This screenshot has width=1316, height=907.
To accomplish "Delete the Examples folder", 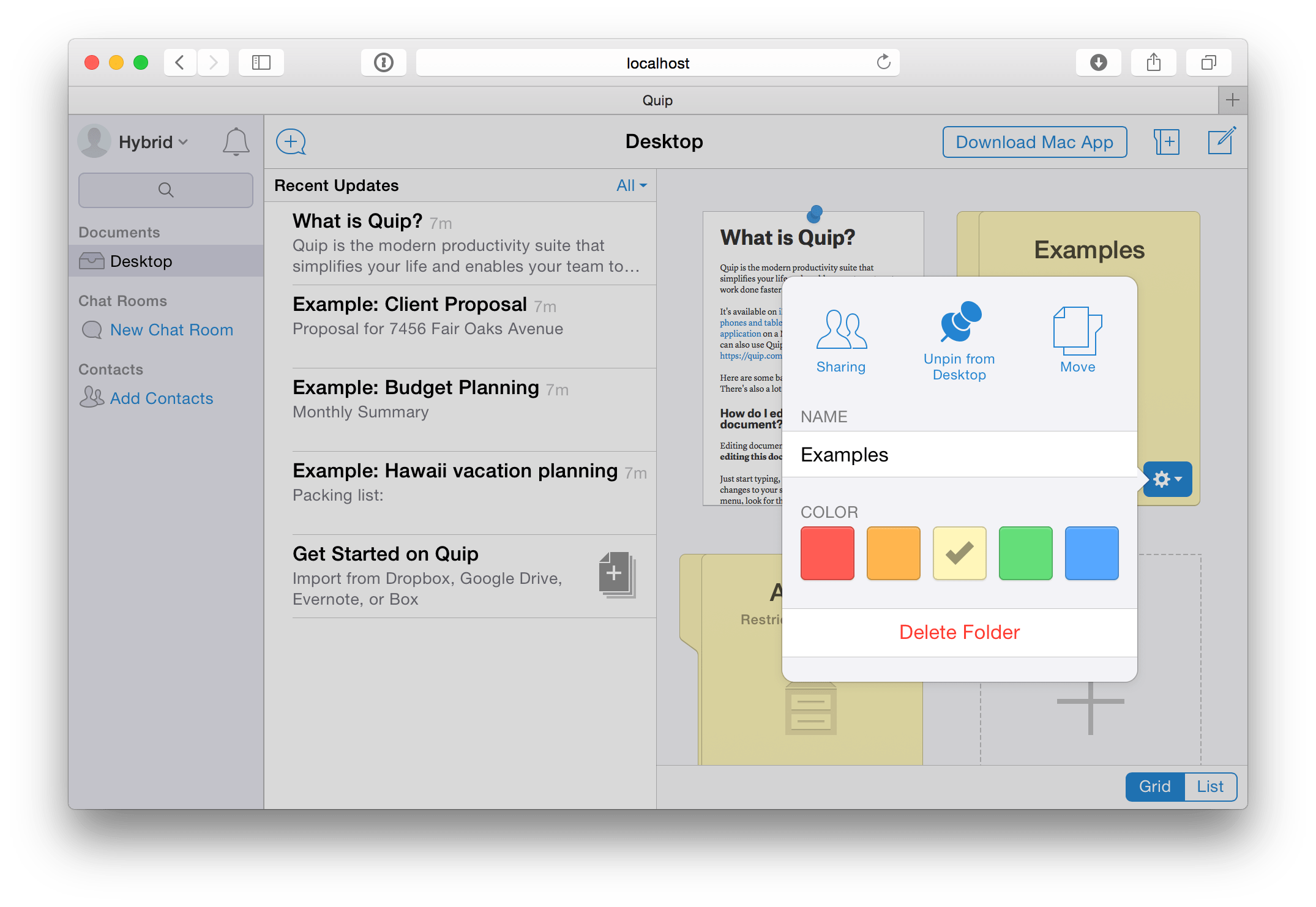I will click(x=959, y=632).
